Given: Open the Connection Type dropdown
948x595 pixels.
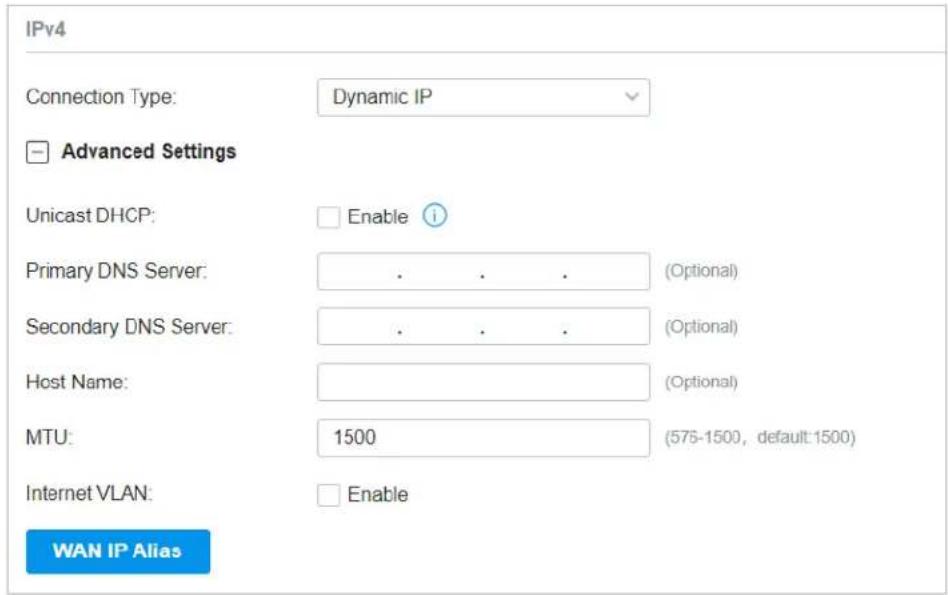Looking at the screenshot, I should pos(483,97).
